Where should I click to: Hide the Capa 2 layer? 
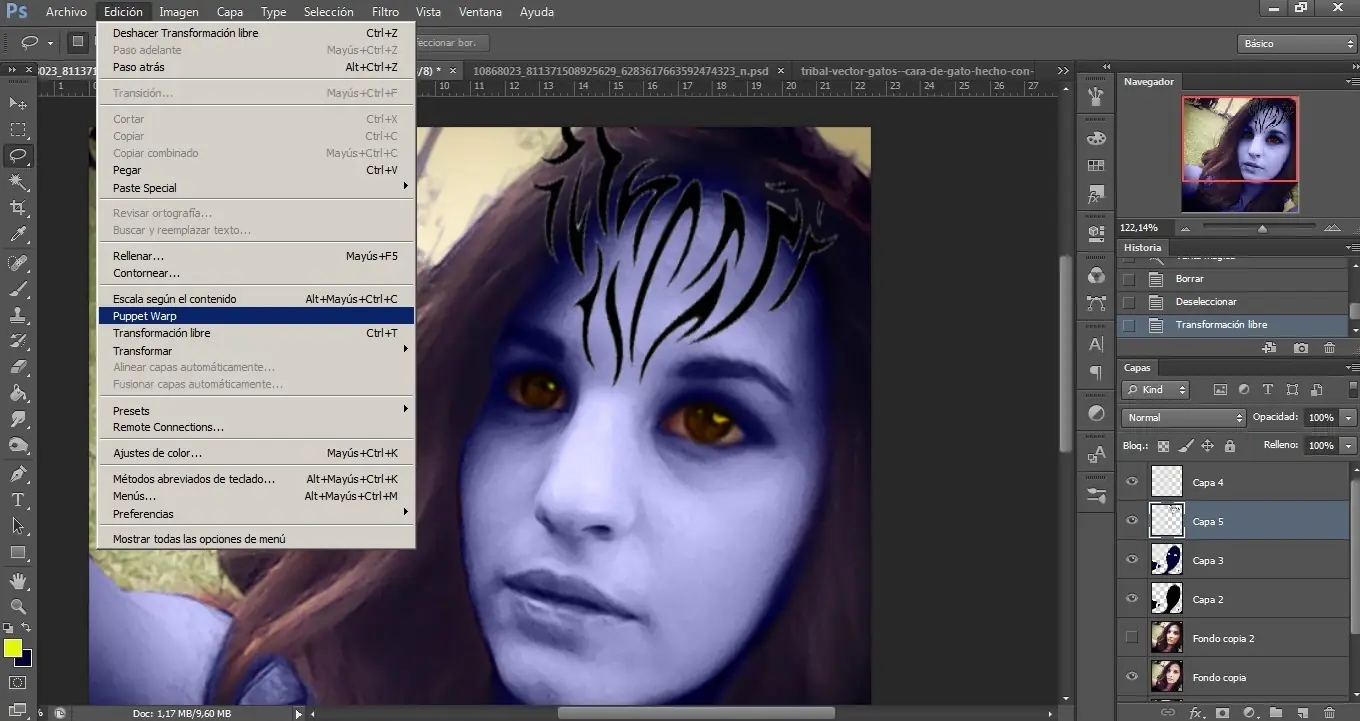[1132, 599]
